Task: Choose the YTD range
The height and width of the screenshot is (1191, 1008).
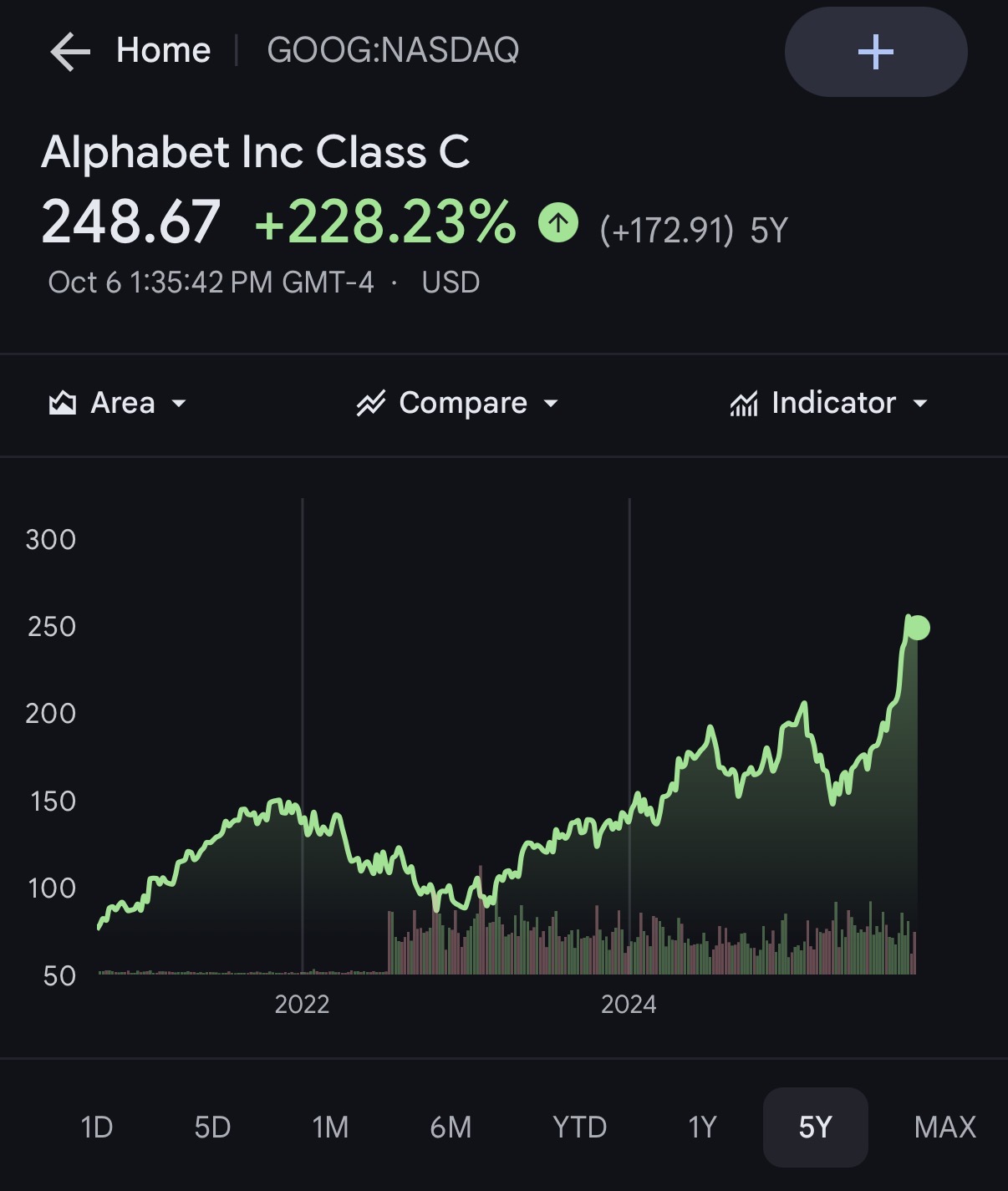Action: [x=579, y=1127]
